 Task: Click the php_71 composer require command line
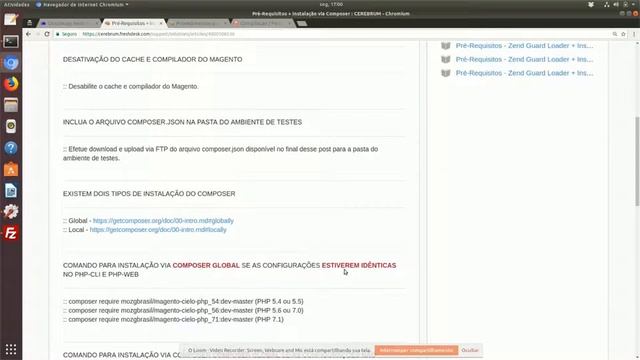click(173, 319)
